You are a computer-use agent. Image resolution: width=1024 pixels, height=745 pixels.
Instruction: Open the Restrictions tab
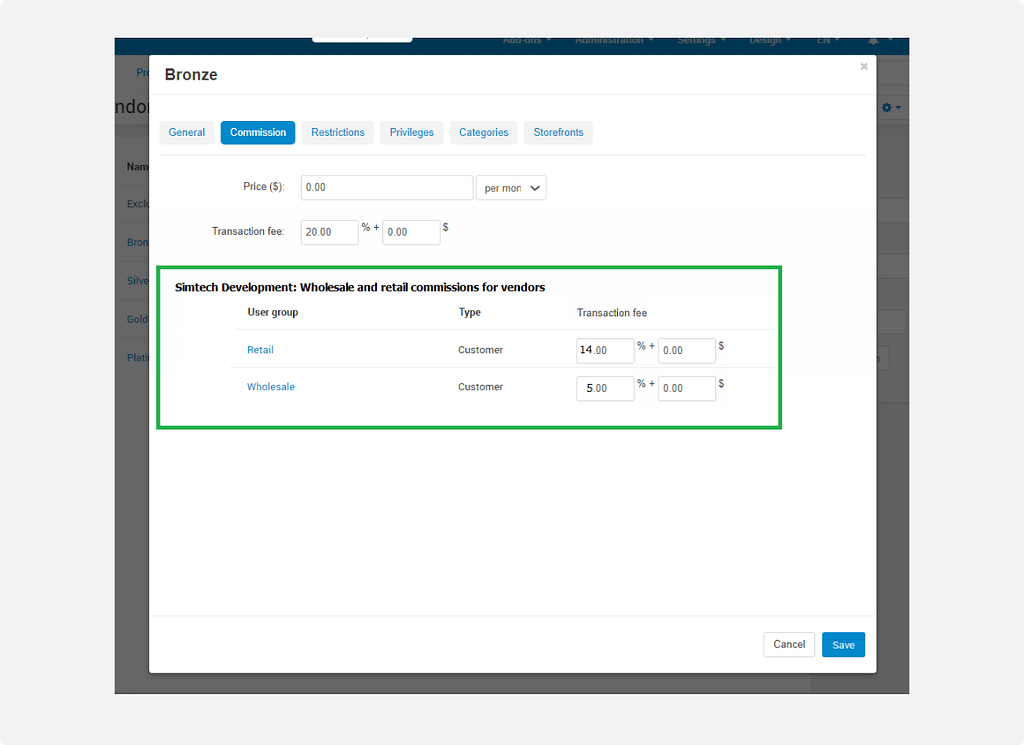337,132
